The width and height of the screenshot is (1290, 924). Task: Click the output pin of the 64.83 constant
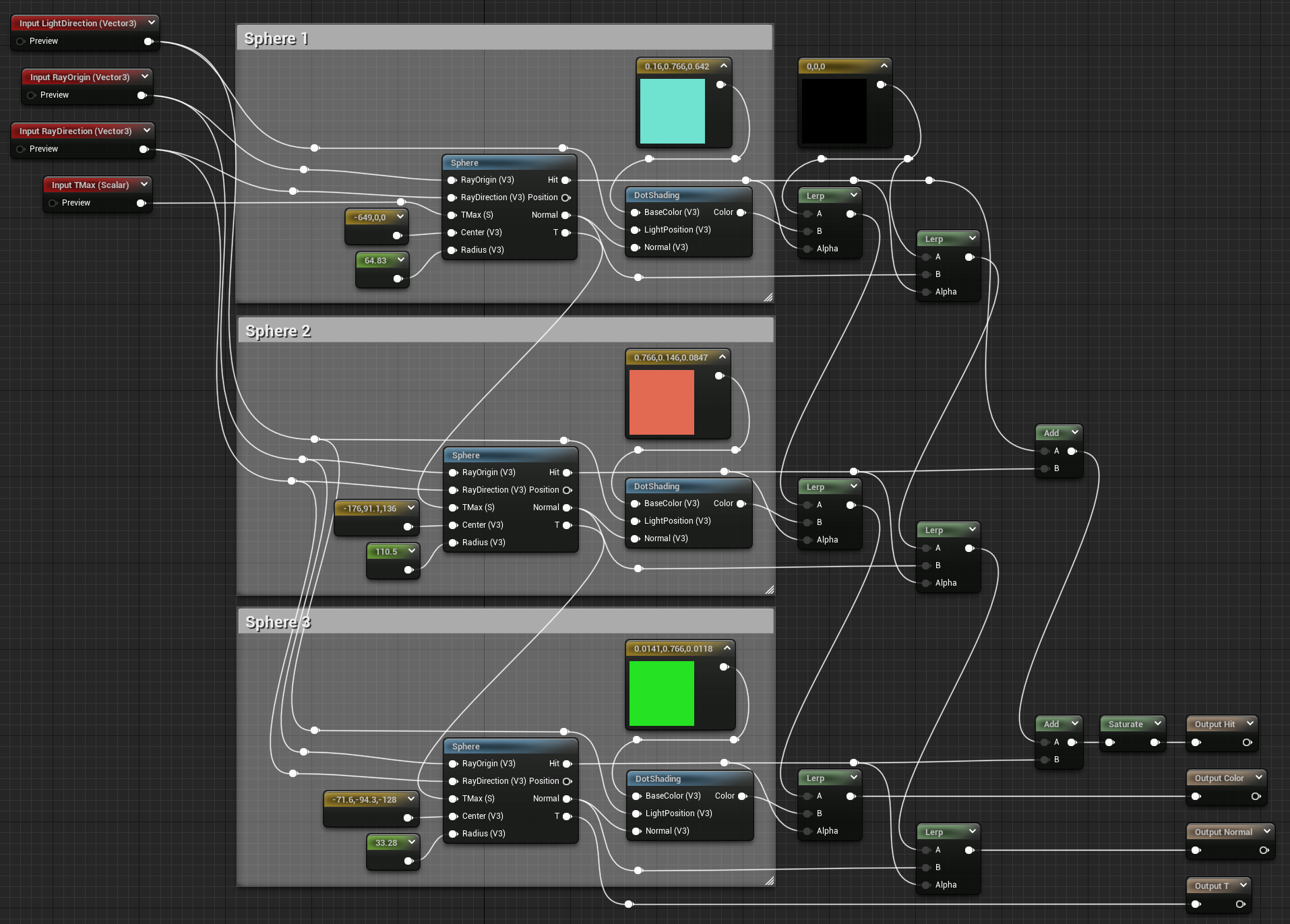pyautogui.click(x=398, y=278)
